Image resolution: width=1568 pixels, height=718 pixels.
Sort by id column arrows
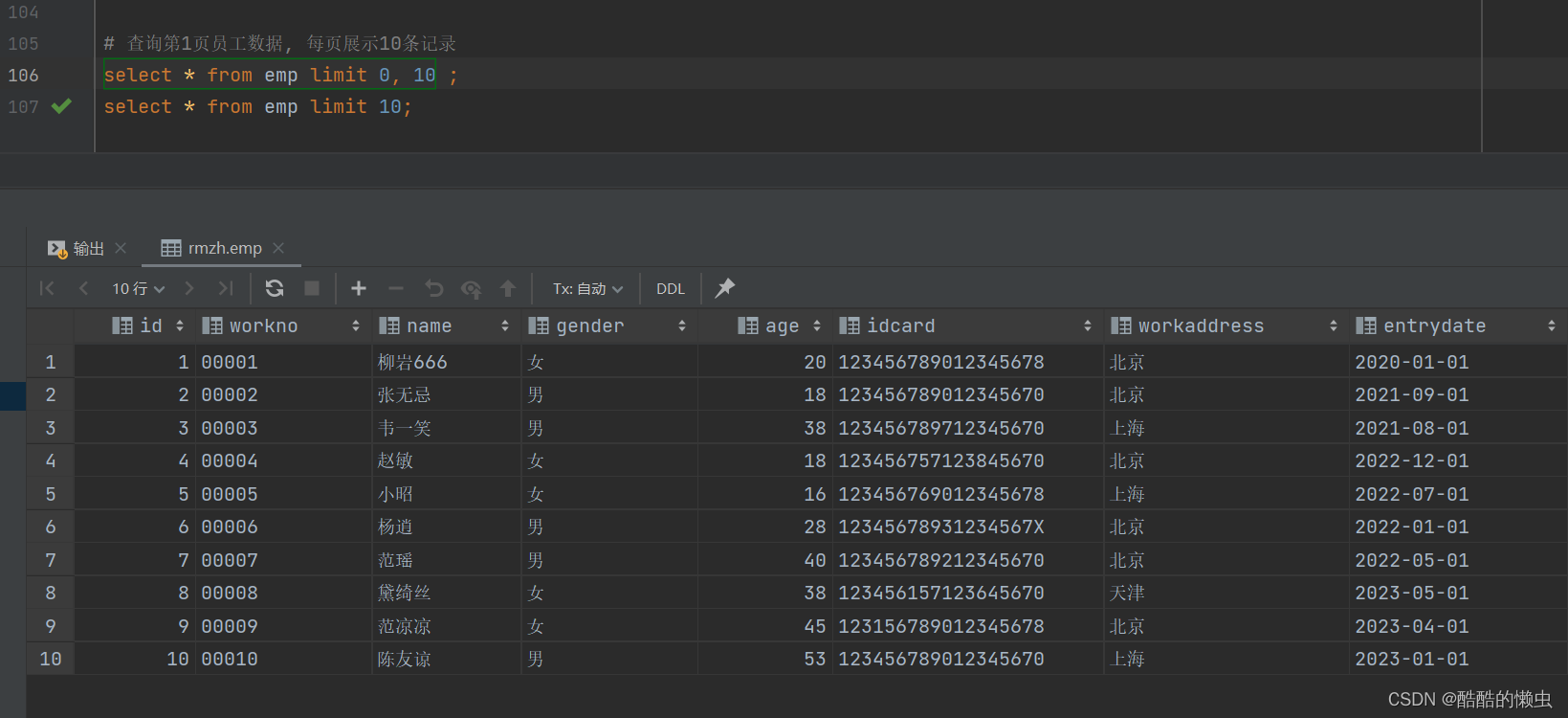coord(180,325)
